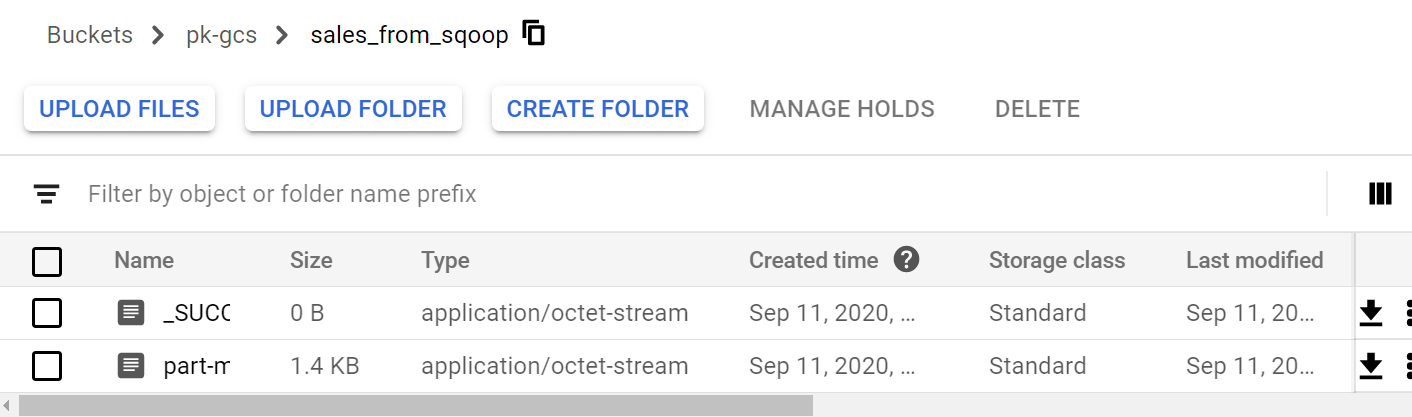Download the _SUCC file
Viewport: 1412px width, 417px height.
(x=1371, y=313)
